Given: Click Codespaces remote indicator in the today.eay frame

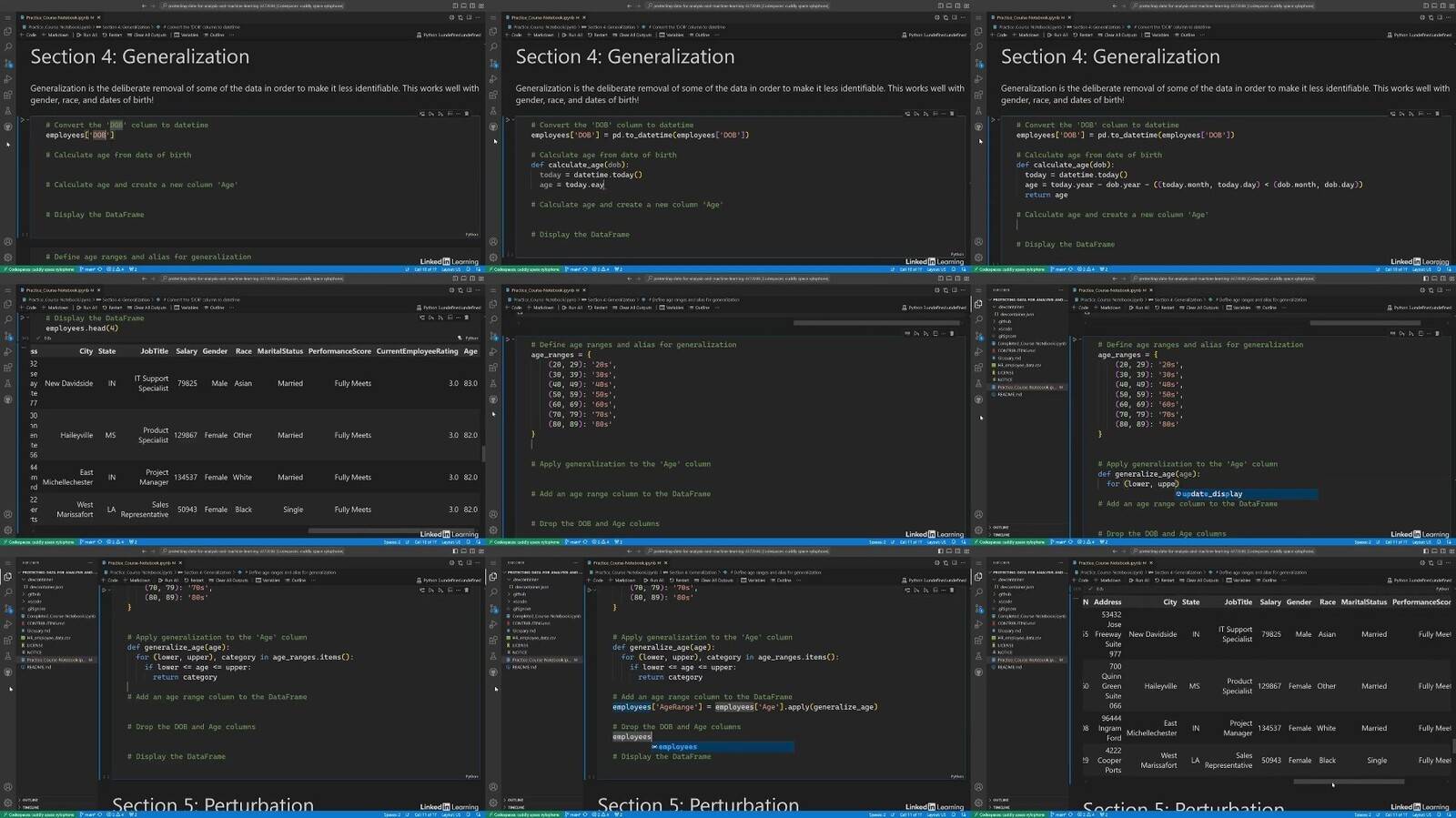Looking at the screenshot, I should [524, 269].
